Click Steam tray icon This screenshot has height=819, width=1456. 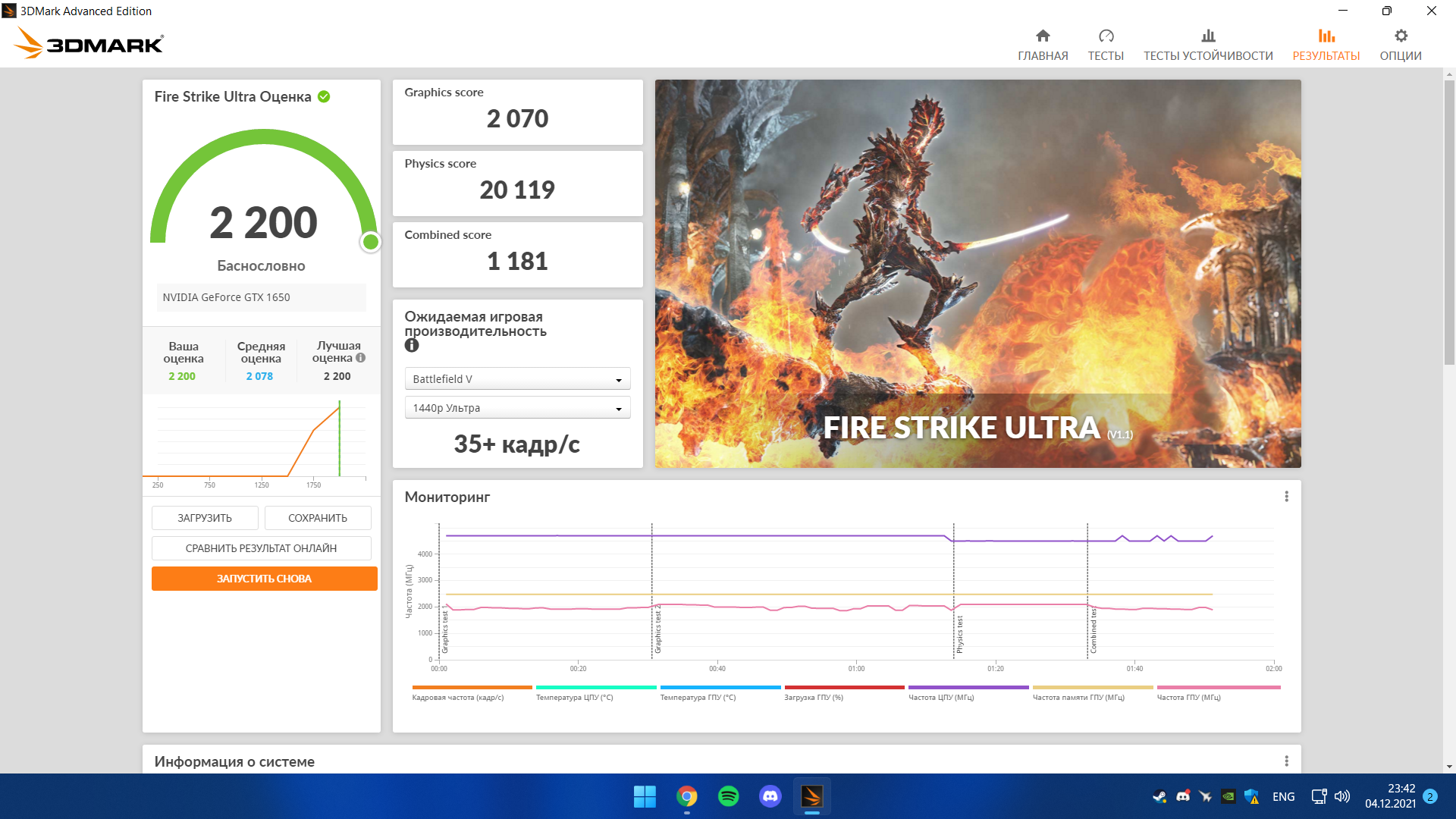pyautogui.click(x=1159, y=796)
